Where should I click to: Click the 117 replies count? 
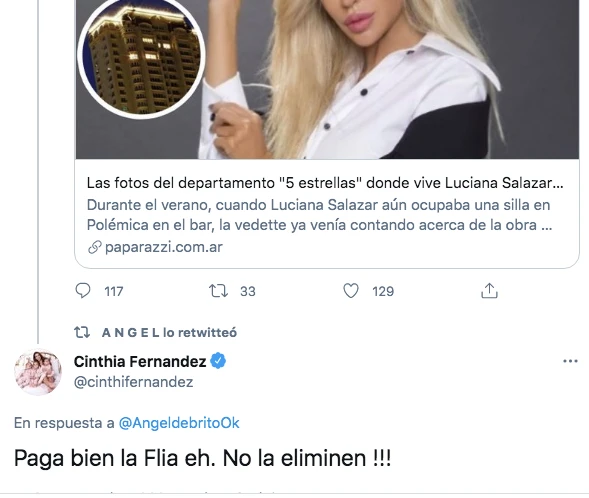tap(113, 291)
